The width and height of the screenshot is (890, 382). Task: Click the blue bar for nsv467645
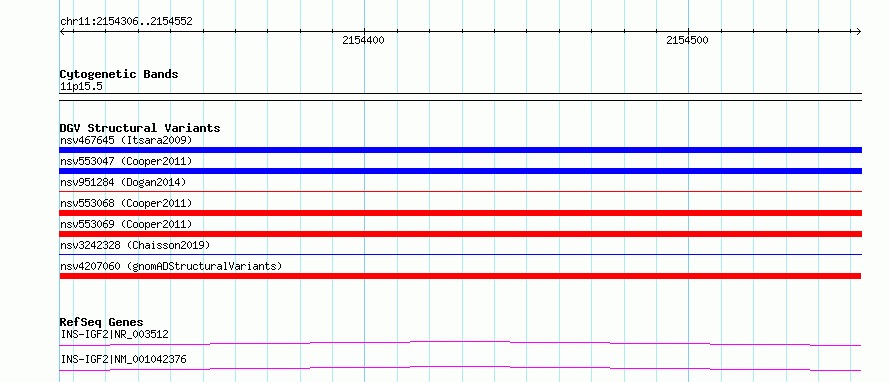pos(460,150)
